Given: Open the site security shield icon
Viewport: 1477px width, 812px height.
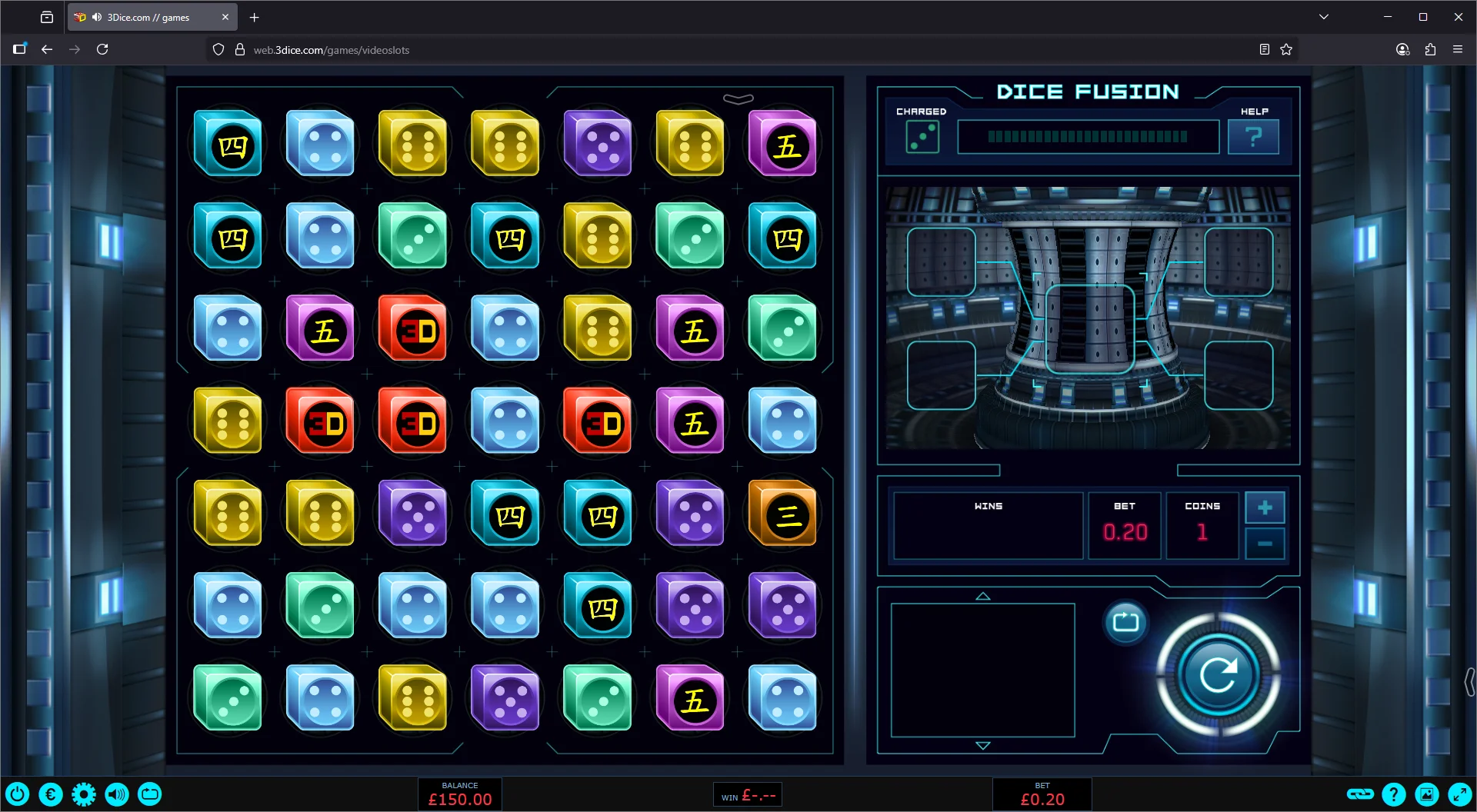Looking at the screenshot, I should click(218, 49).
